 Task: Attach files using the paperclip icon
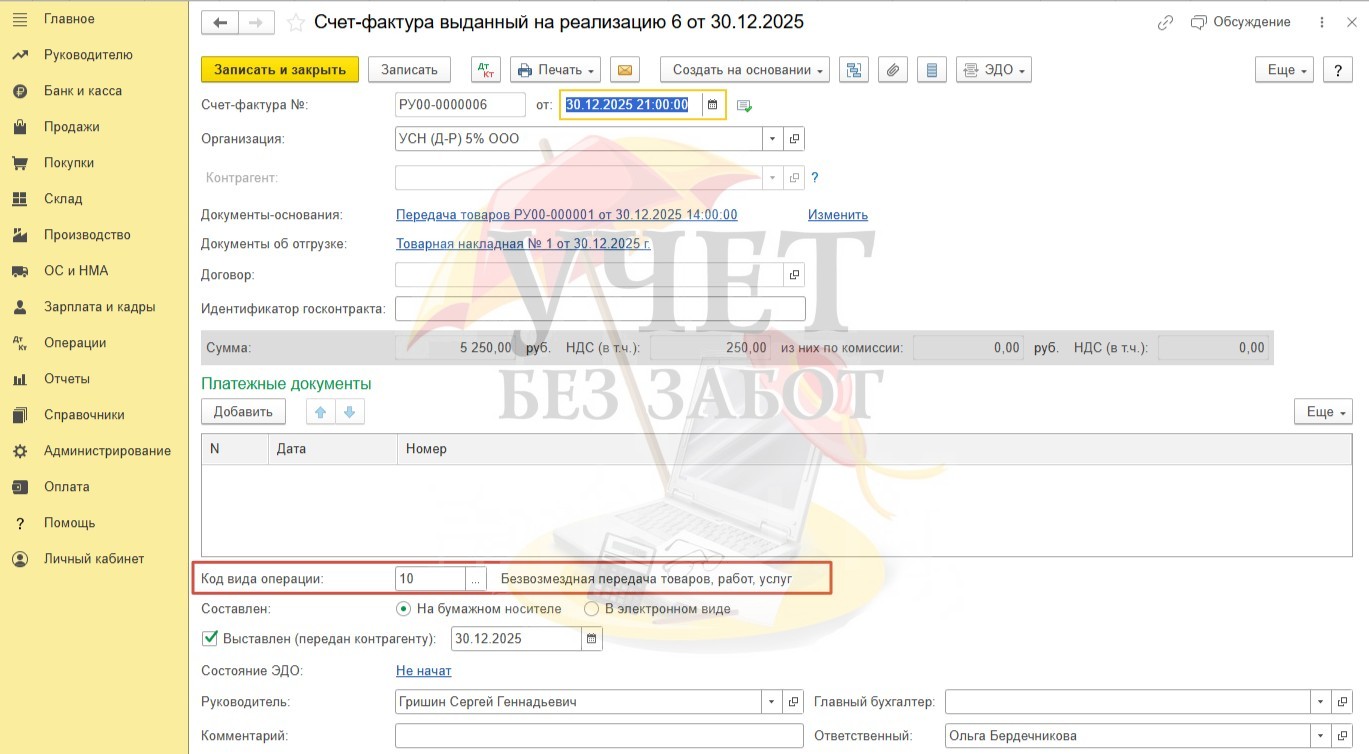[893, 70]
